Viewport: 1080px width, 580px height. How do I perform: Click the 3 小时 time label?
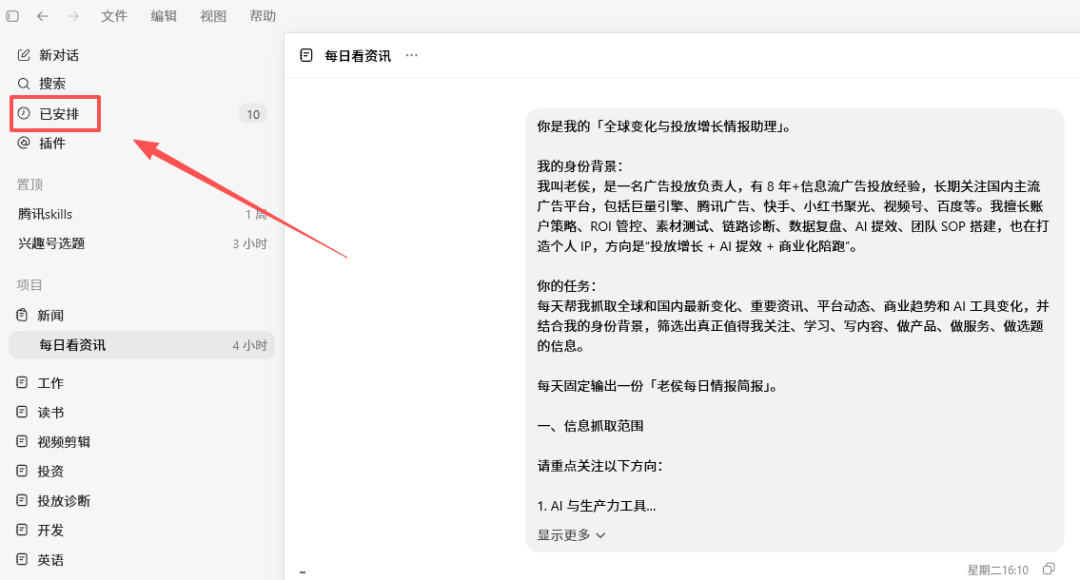pyautogui.click(x=249, y=244)
